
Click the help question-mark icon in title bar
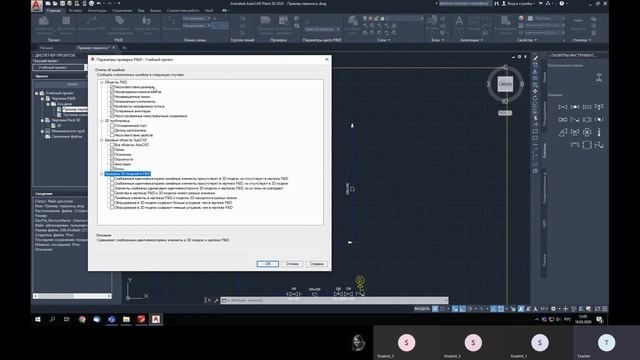tap(562, 3)
